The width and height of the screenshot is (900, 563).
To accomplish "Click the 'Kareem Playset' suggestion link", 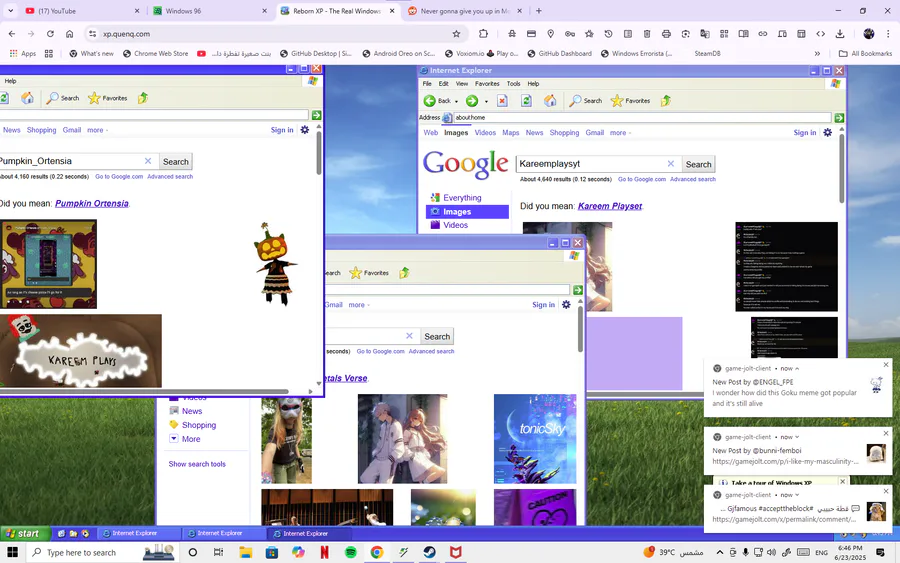I will (610, 206).
